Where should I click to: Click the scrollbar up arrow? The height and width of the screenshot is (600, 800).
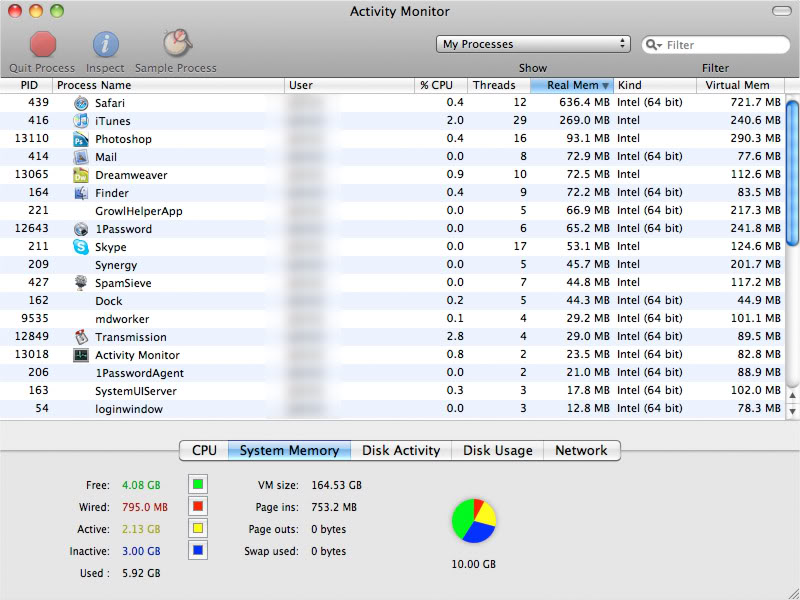pos(792,395)
